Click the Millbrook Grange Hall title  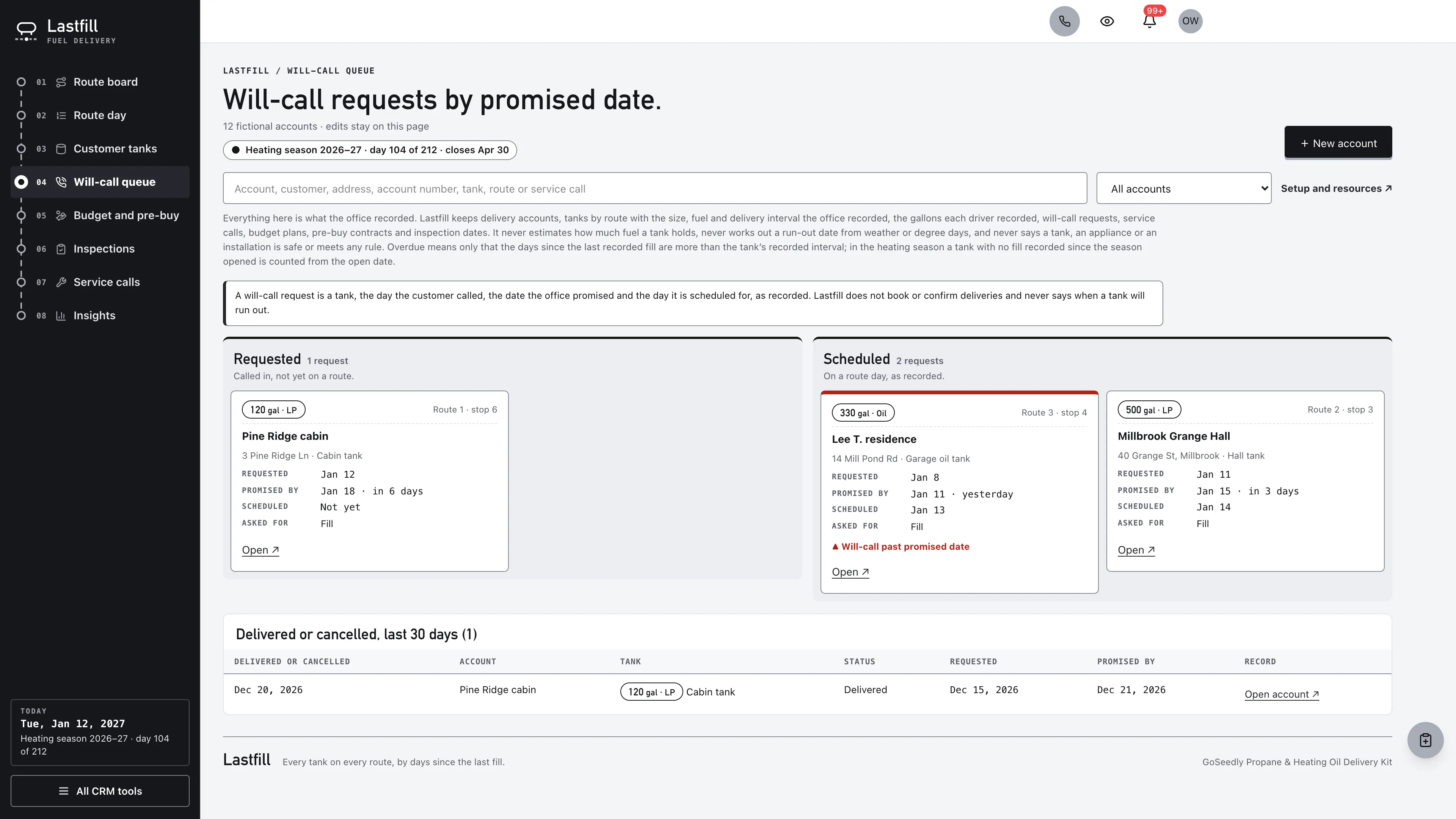point(1174,436)
